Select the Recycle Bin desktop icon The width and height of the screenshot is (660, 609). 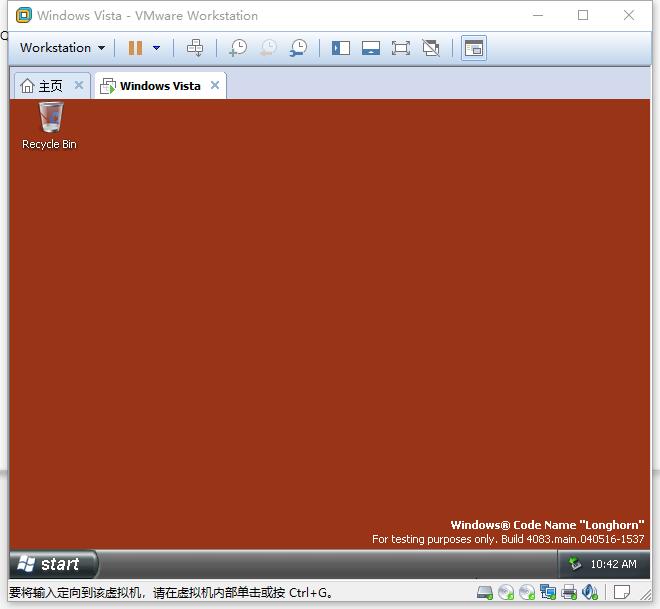click(x=50, y=126)
